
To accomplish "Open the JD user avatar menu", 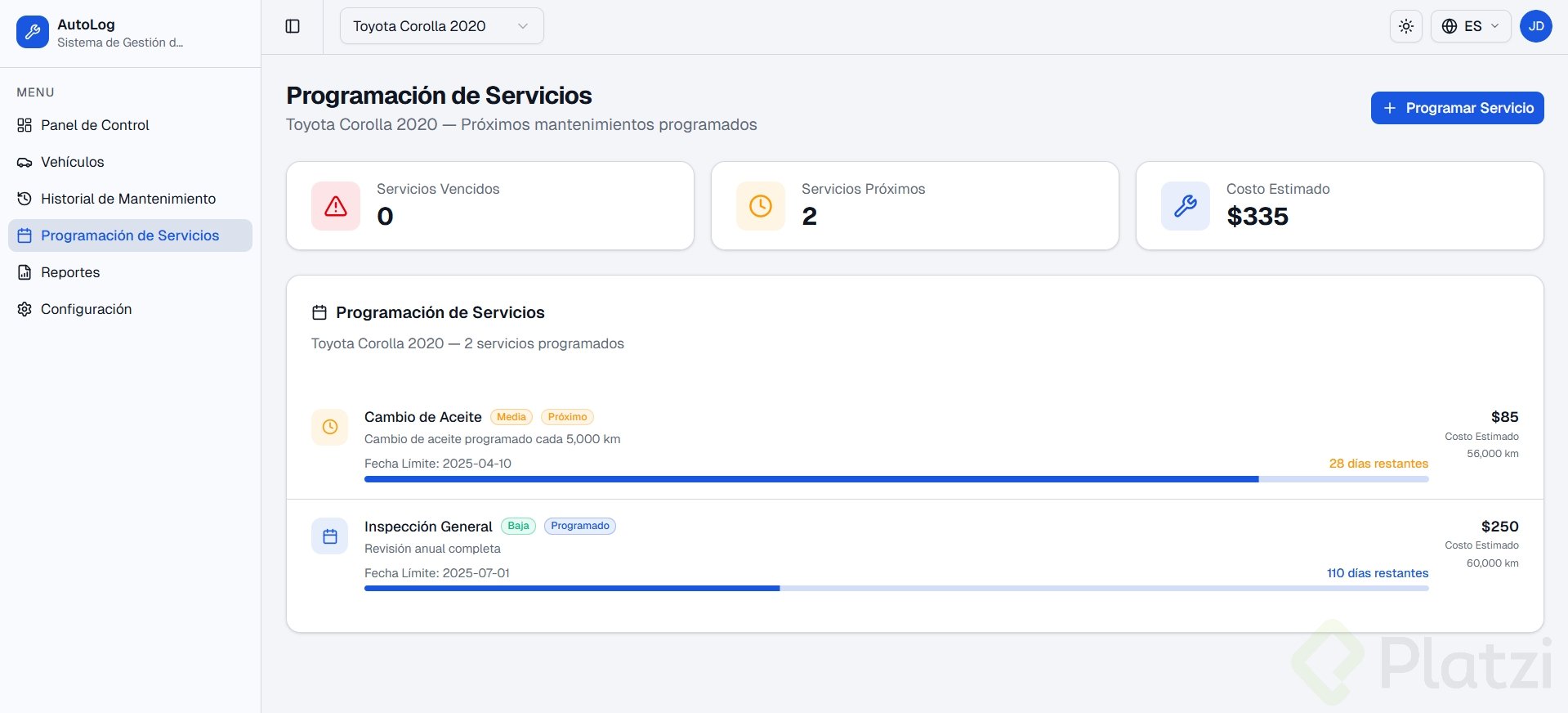I will click(1536, 26).
